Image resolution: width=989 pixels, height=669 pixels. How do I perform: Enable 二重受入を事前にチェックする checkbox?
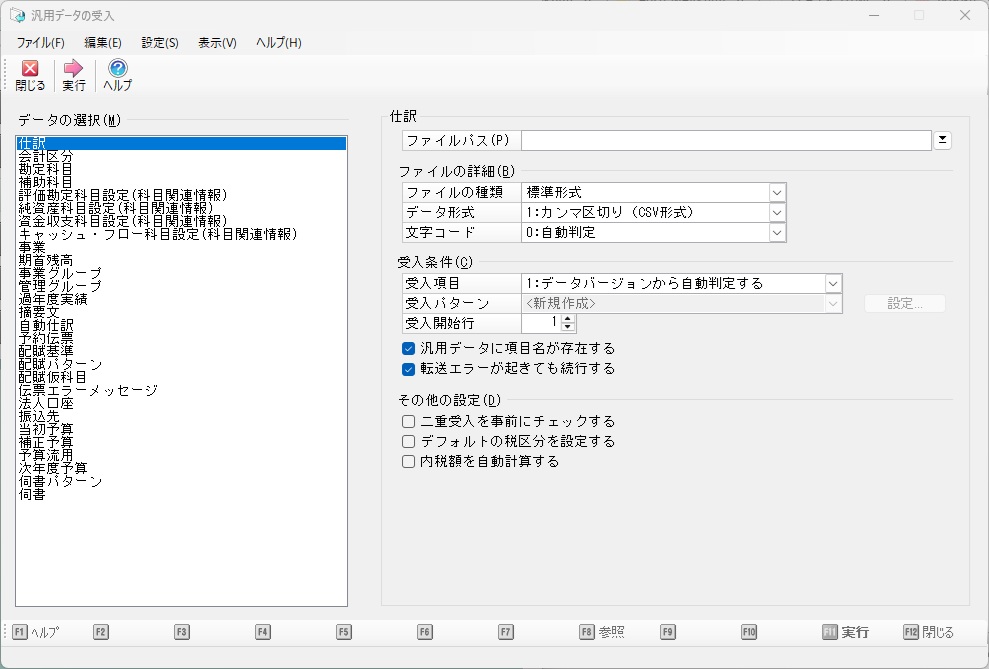point(408,422)
